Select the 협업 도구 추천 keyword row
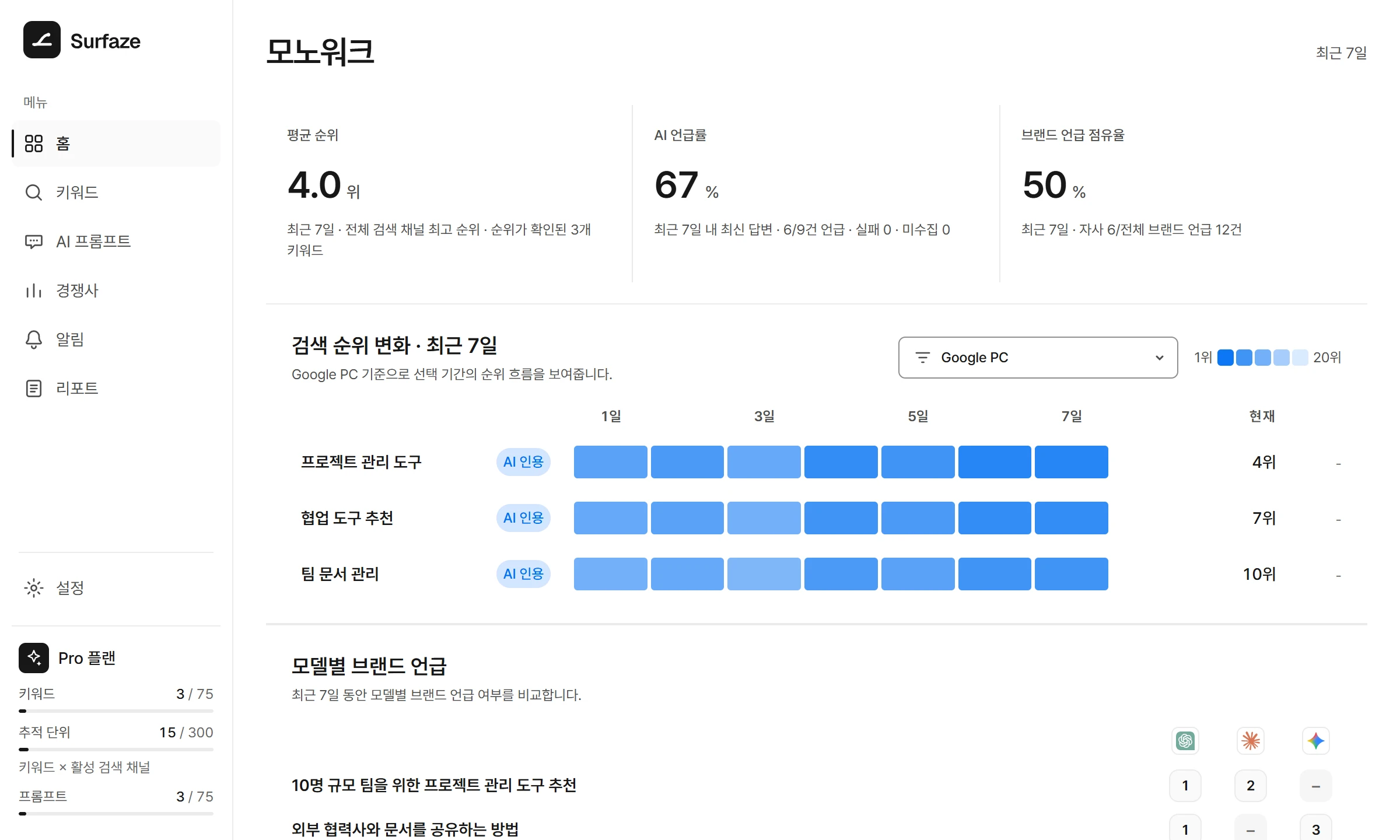 tap(817, 518)
